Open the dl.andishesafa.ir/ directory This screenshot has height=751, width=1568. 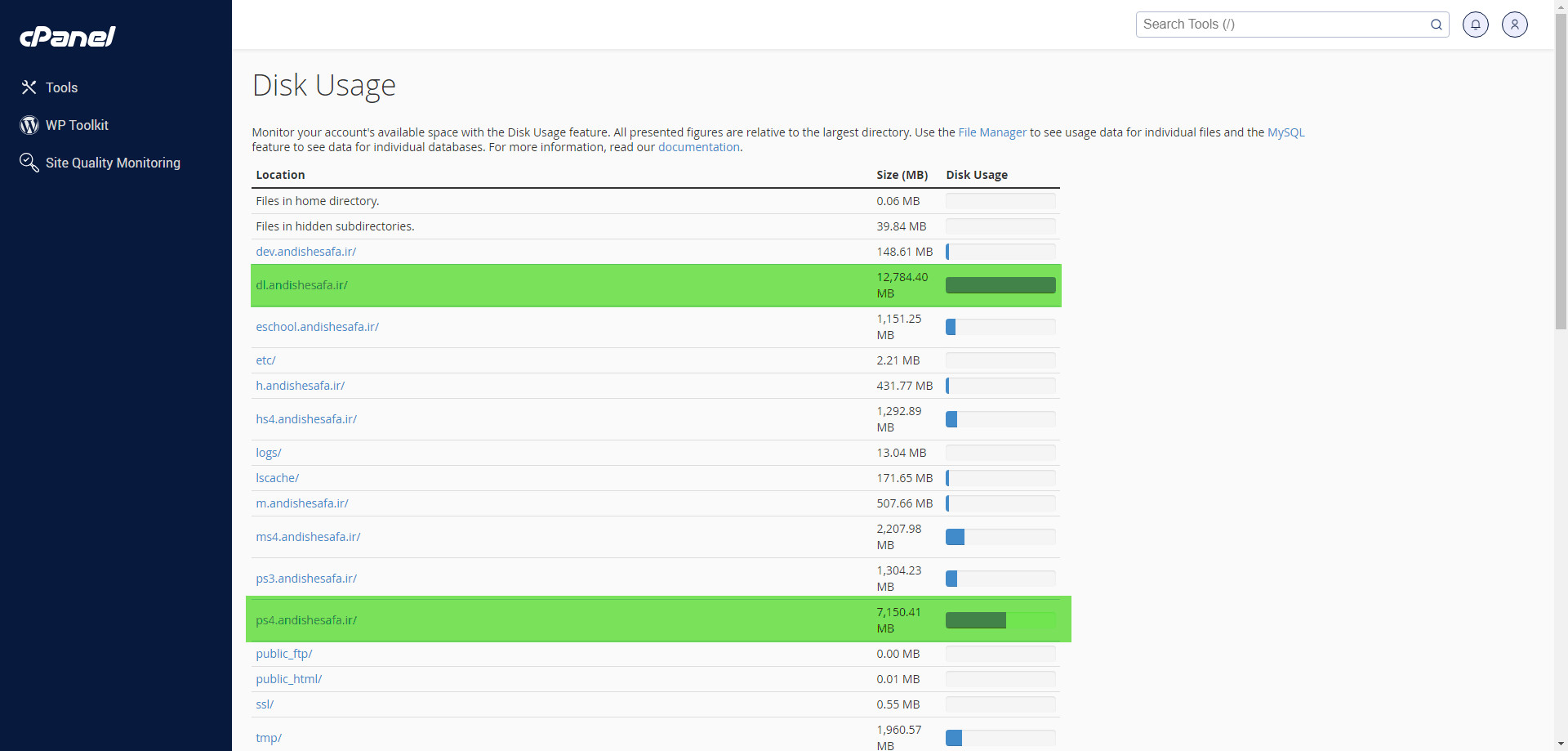[301, 285]
